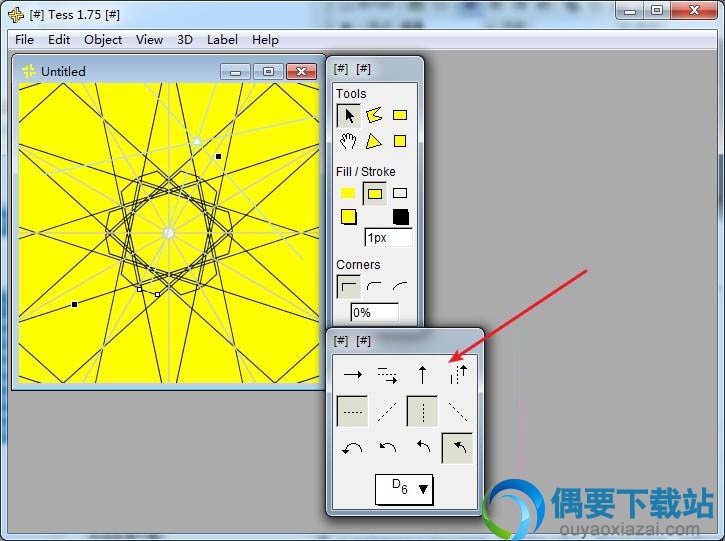Open the Help menu
Screen dimensions: 725x541
pyautogui.click(x=265, y=40)
